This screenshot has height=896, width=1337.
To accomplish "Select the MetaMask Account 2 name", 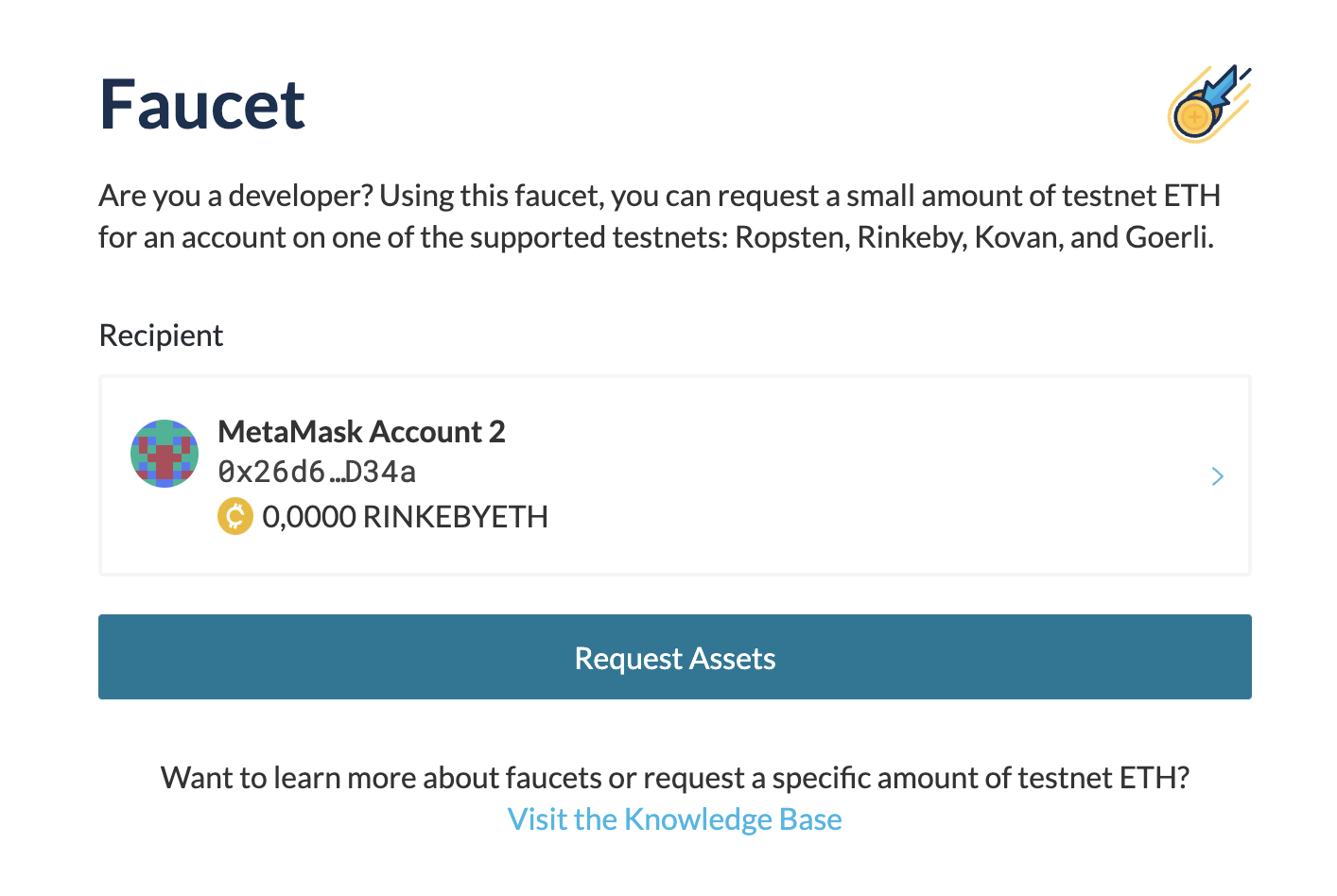I will click(361, 432).
